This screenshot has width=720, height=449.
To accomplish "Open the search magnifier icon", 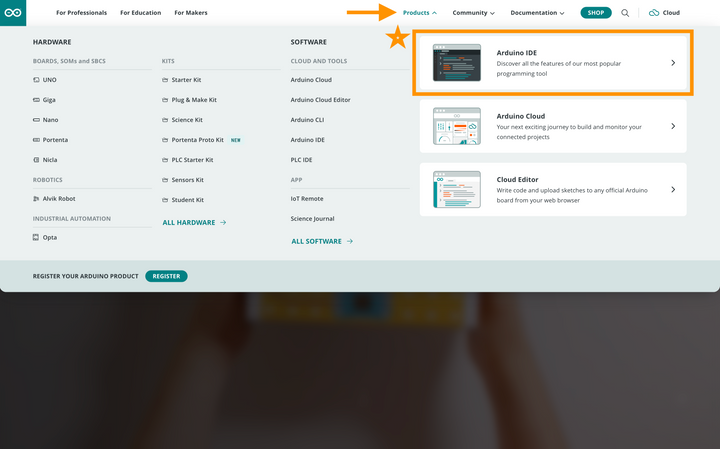I will [625, 13].
